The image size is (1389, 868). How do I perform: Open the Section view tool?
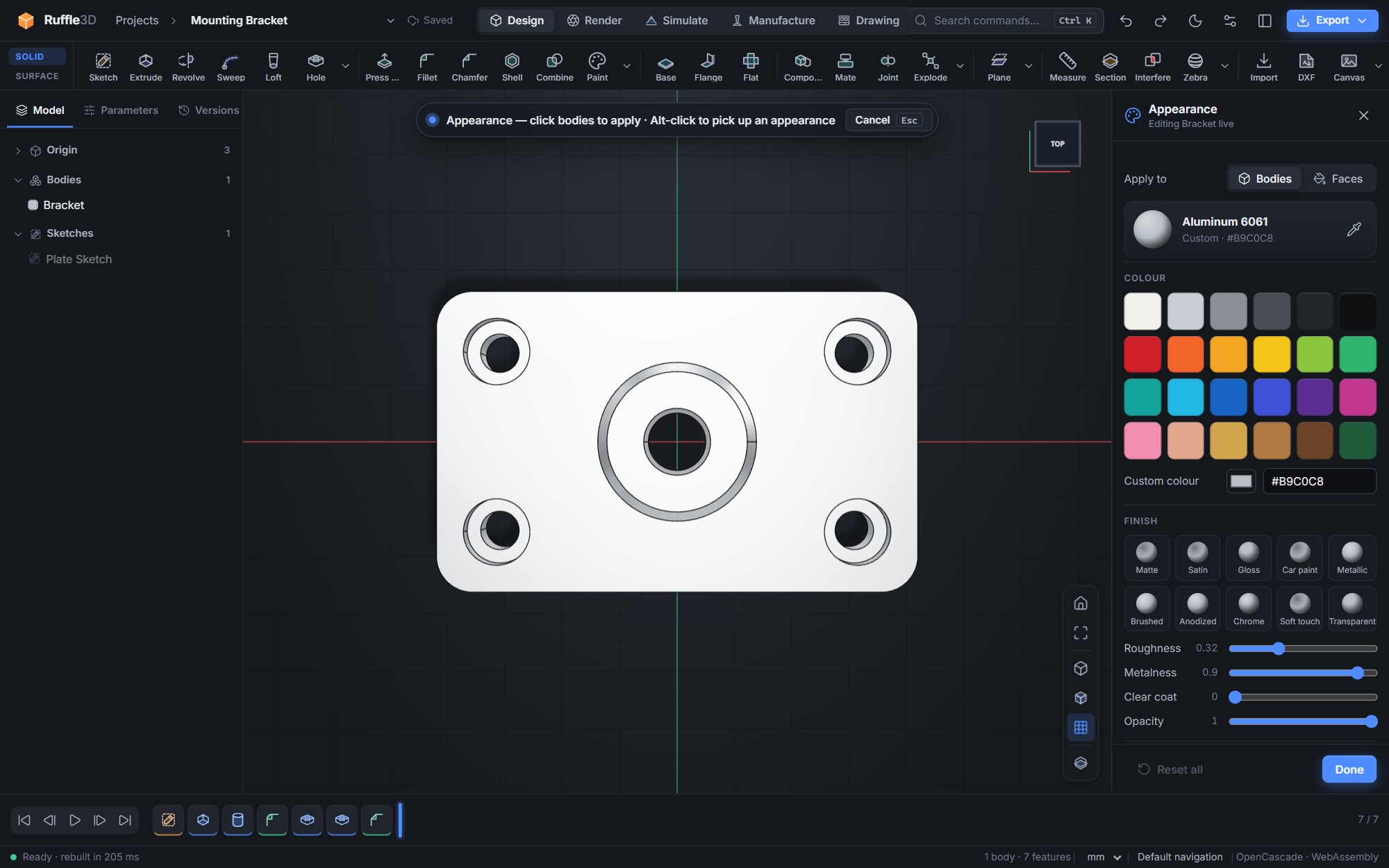coord(1110,67)
